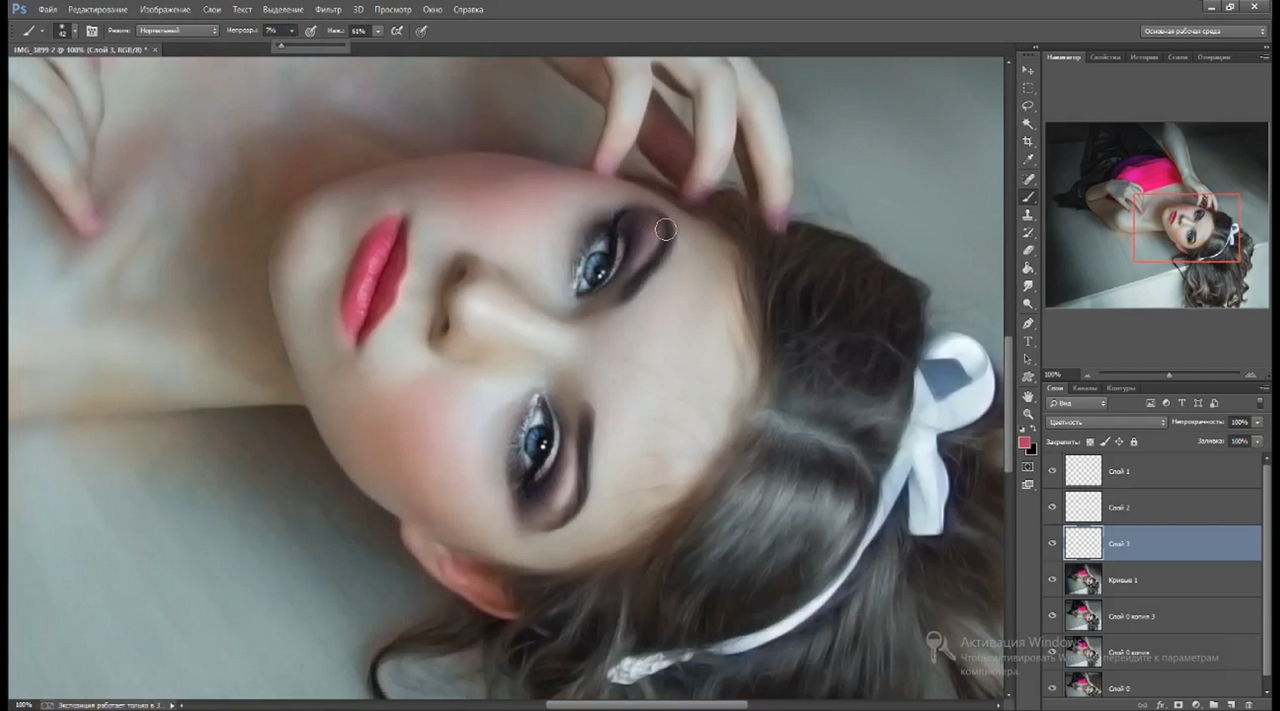The image size is (1280, 711).
Task: Hide the Кривые 1 layer
Action: (x=1052, y=580)
